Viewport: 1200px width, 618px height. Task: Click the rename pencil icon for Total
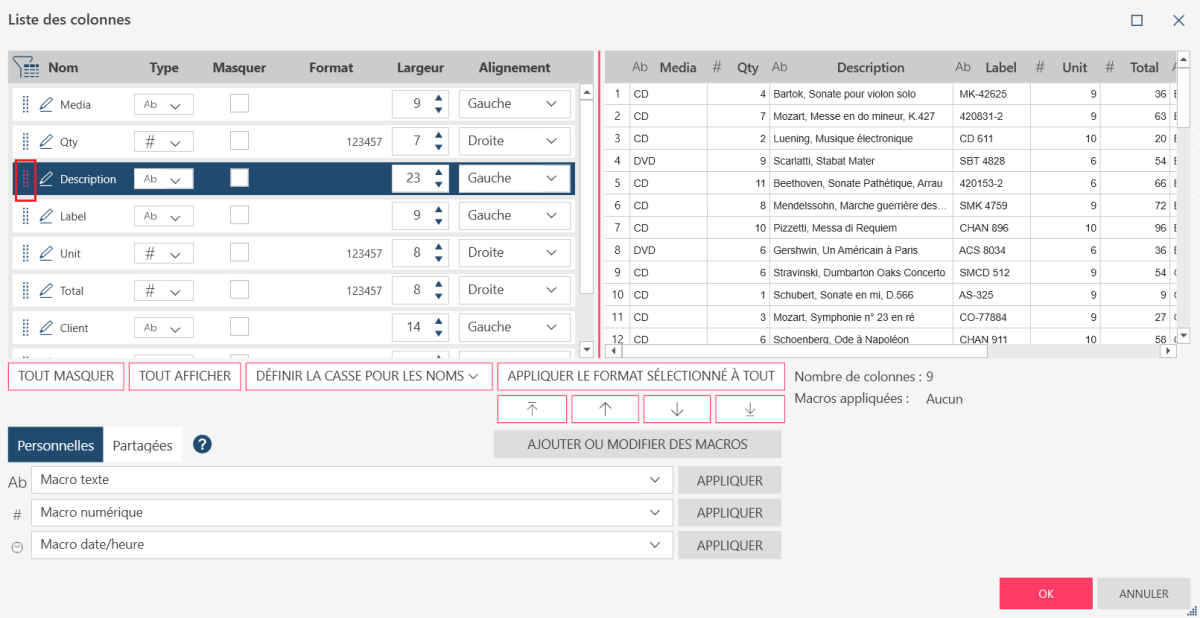coord(46,291)
